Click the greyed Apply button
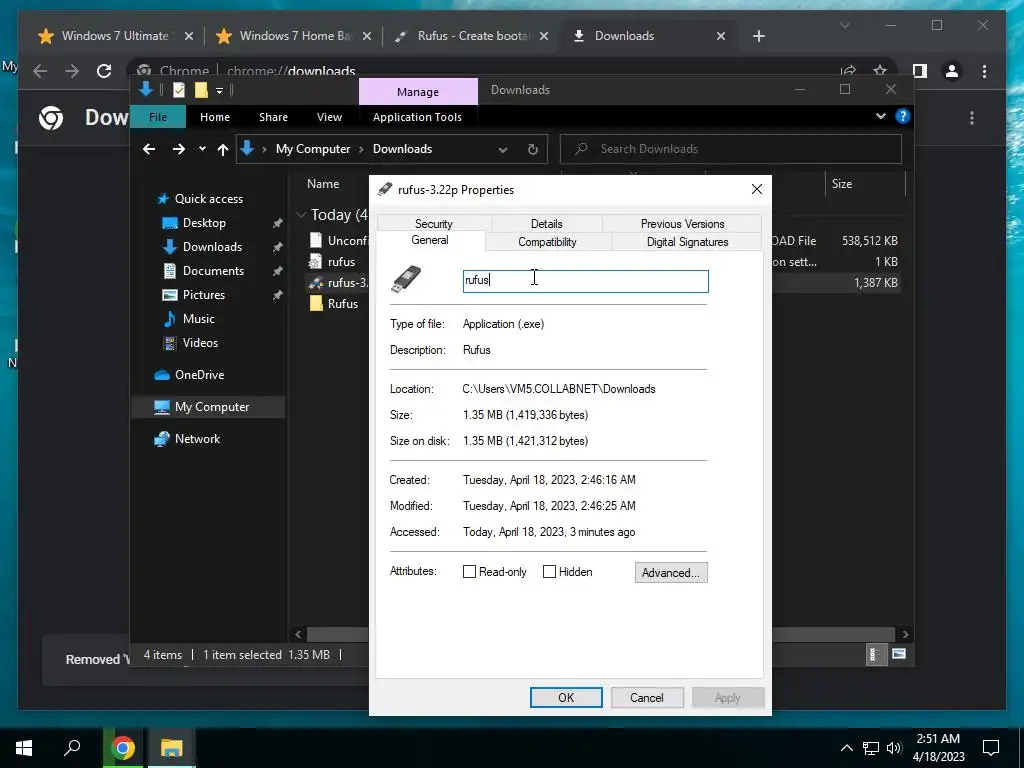1024x768 pixels. (727, 697)
